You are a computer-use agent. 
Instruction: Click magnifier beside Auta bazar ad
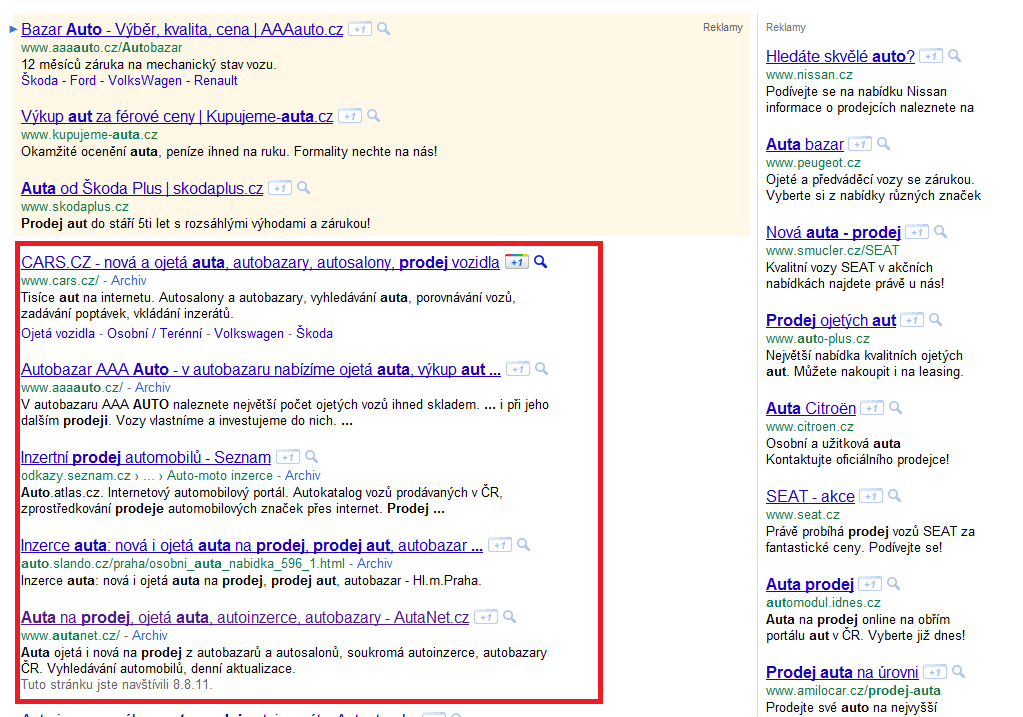884,144
